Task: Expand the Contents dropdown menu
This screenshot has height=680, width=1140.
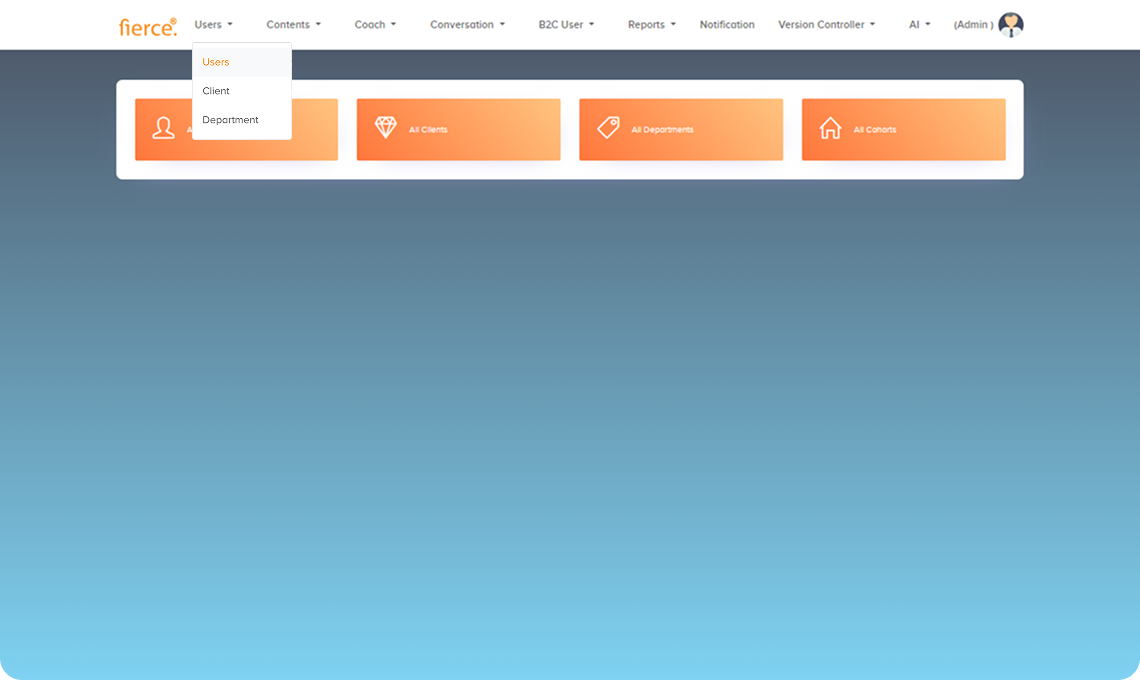Action: 293,24
